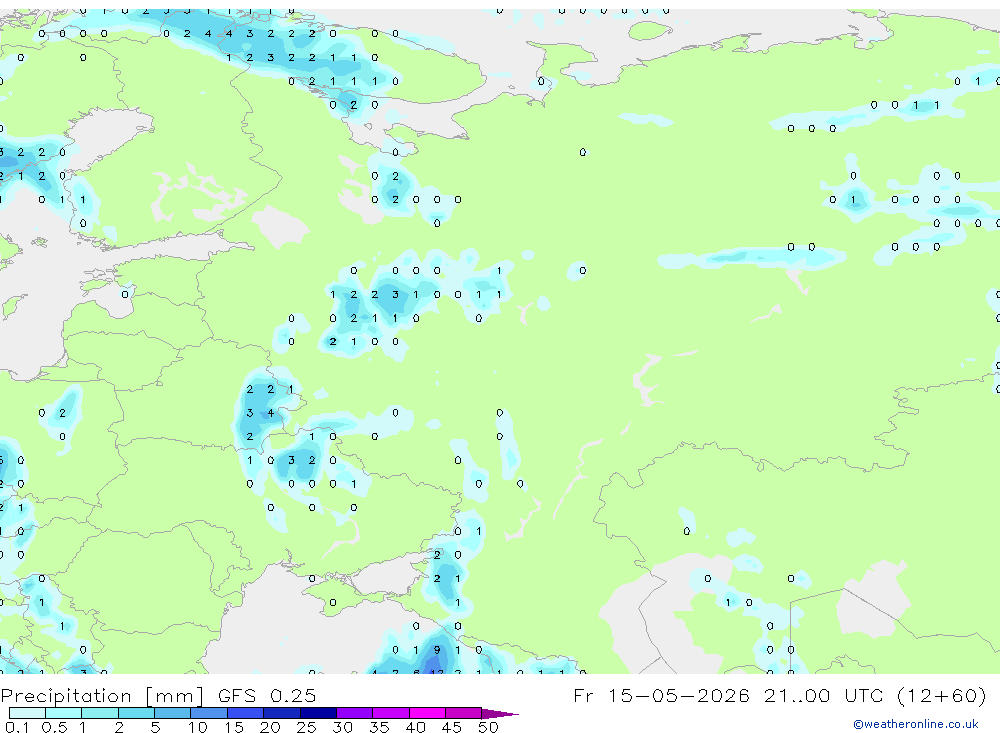Select the 0.5–1 mm legend color box

64,713
